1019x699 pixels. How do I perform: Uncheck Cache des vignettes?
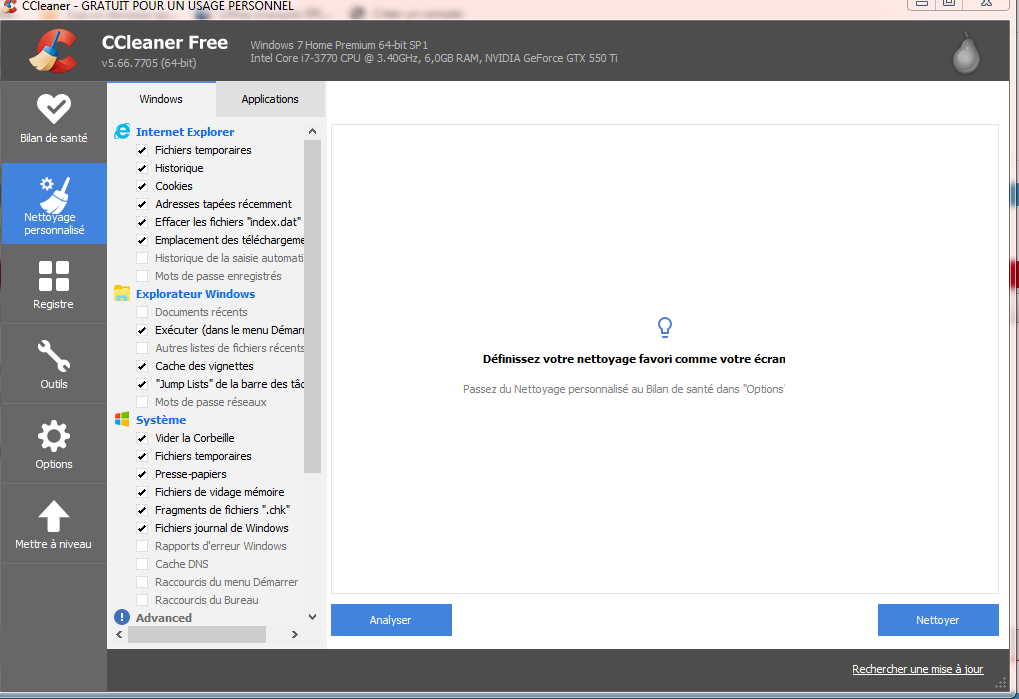point(142,366)
